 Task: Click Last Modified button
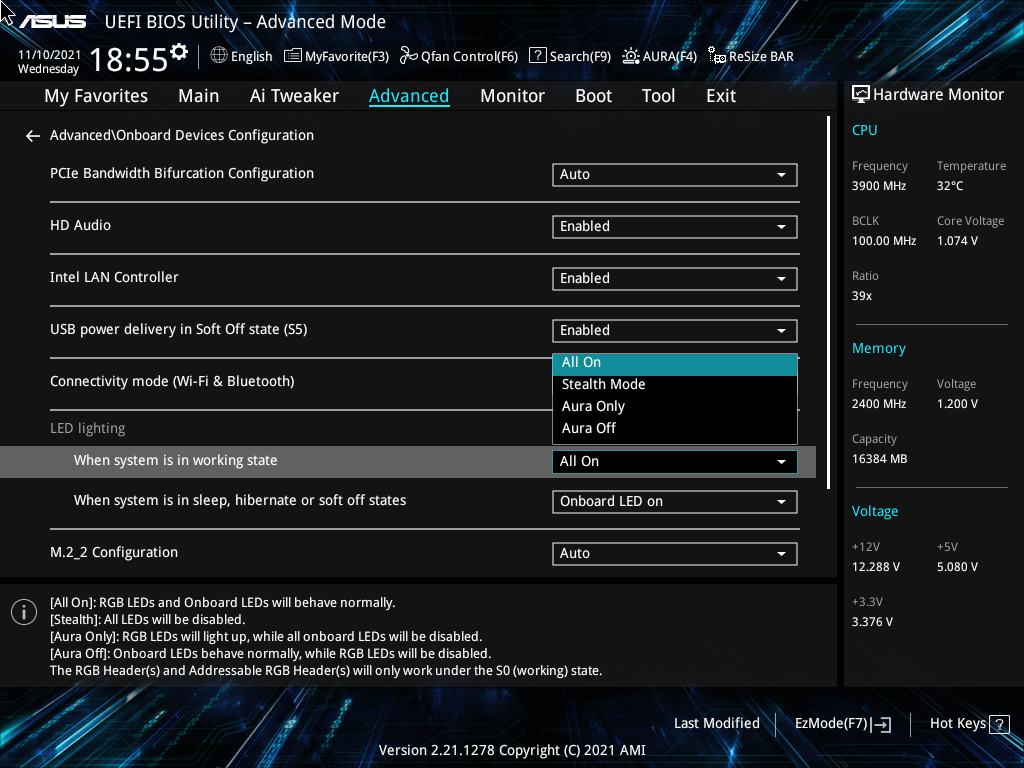point(716,724)
